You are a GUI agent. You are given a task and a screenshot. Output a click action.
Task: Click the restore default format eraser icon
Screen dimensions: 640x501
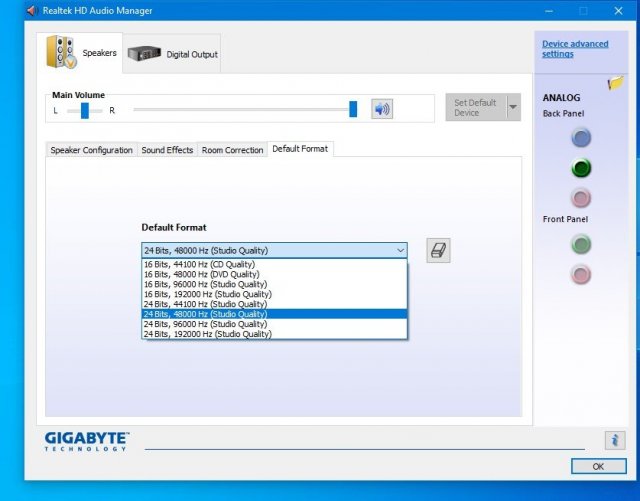[438, 250]
